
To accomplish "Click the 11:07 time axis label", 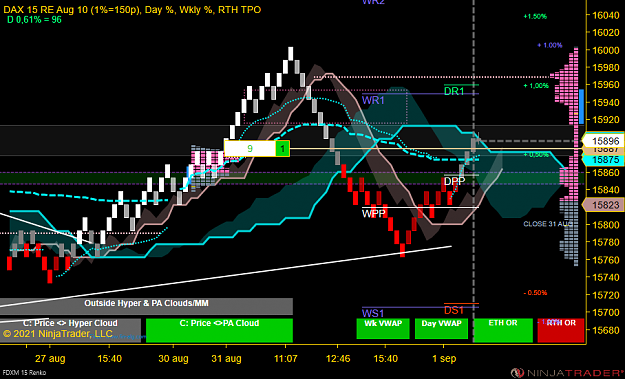I will (x=286, y=359).
